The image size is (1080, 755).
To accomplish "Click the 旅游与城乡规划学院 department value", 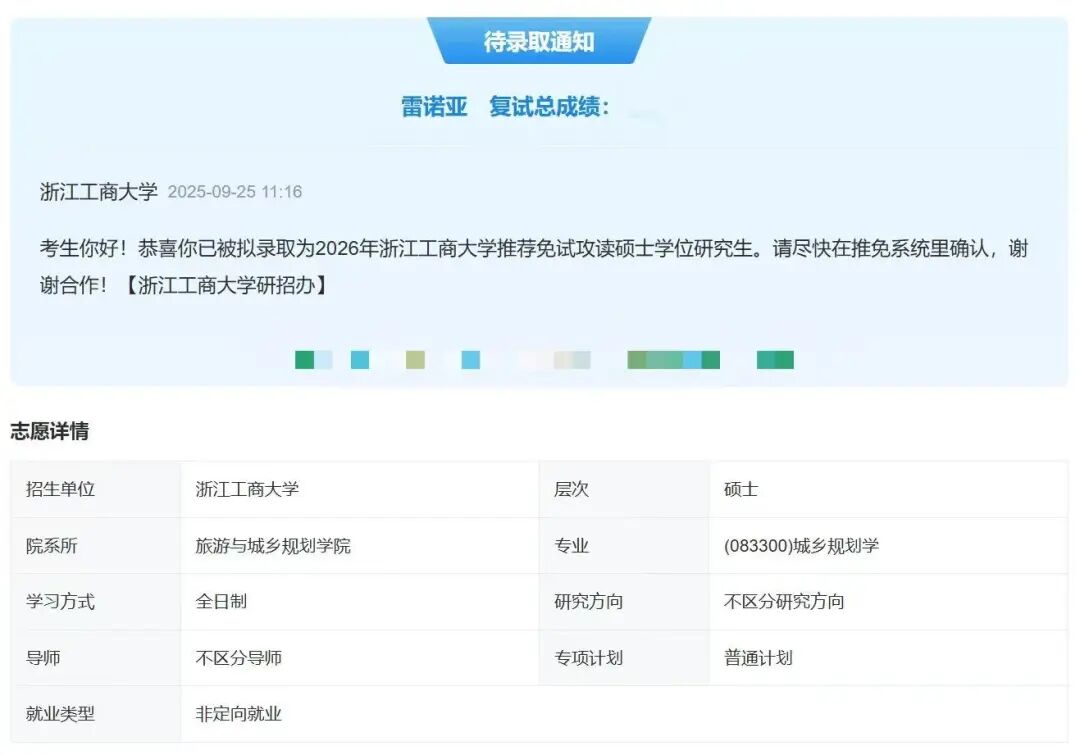I will point(273,546).
